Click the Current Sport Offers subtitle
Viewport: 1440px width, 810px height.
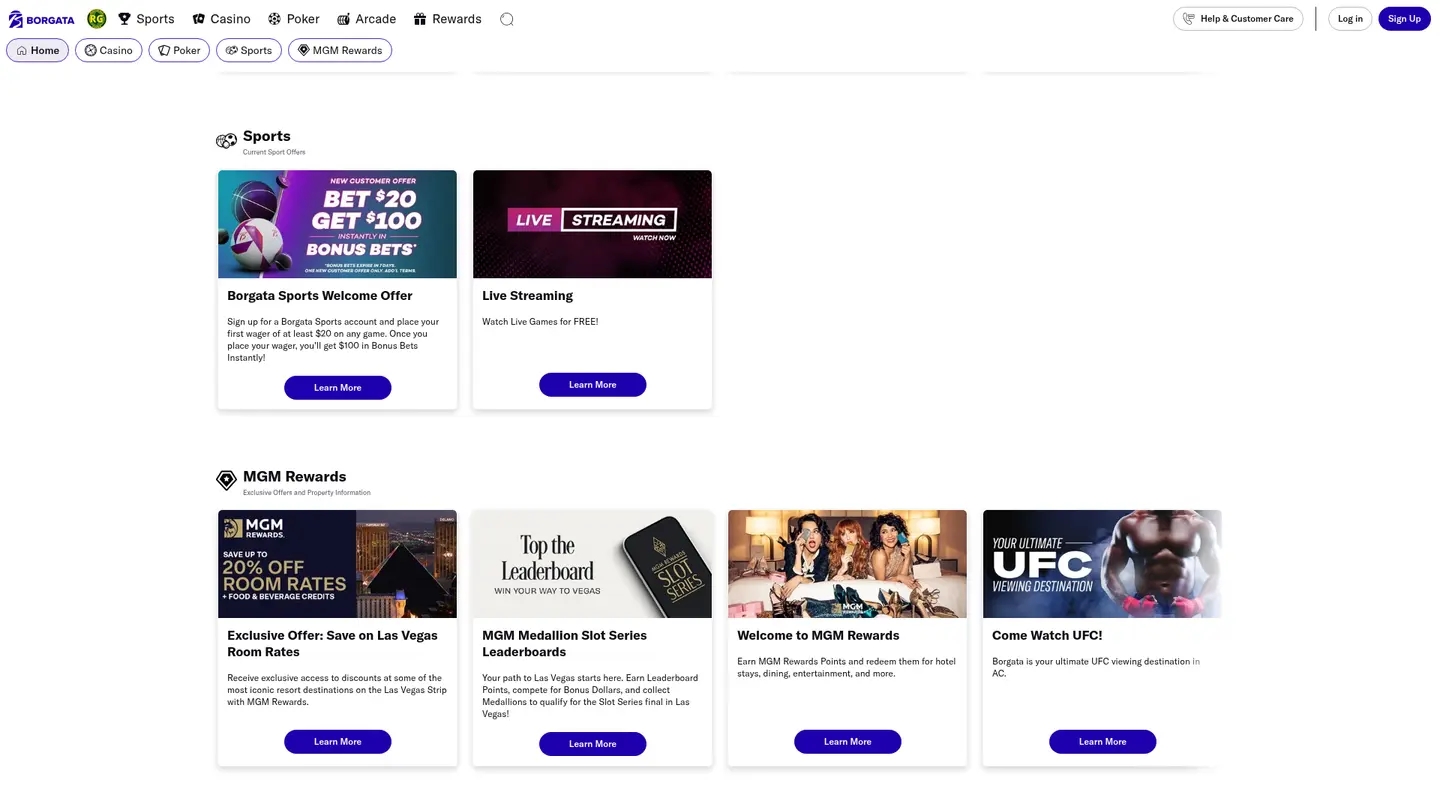[x=274, y=153]
